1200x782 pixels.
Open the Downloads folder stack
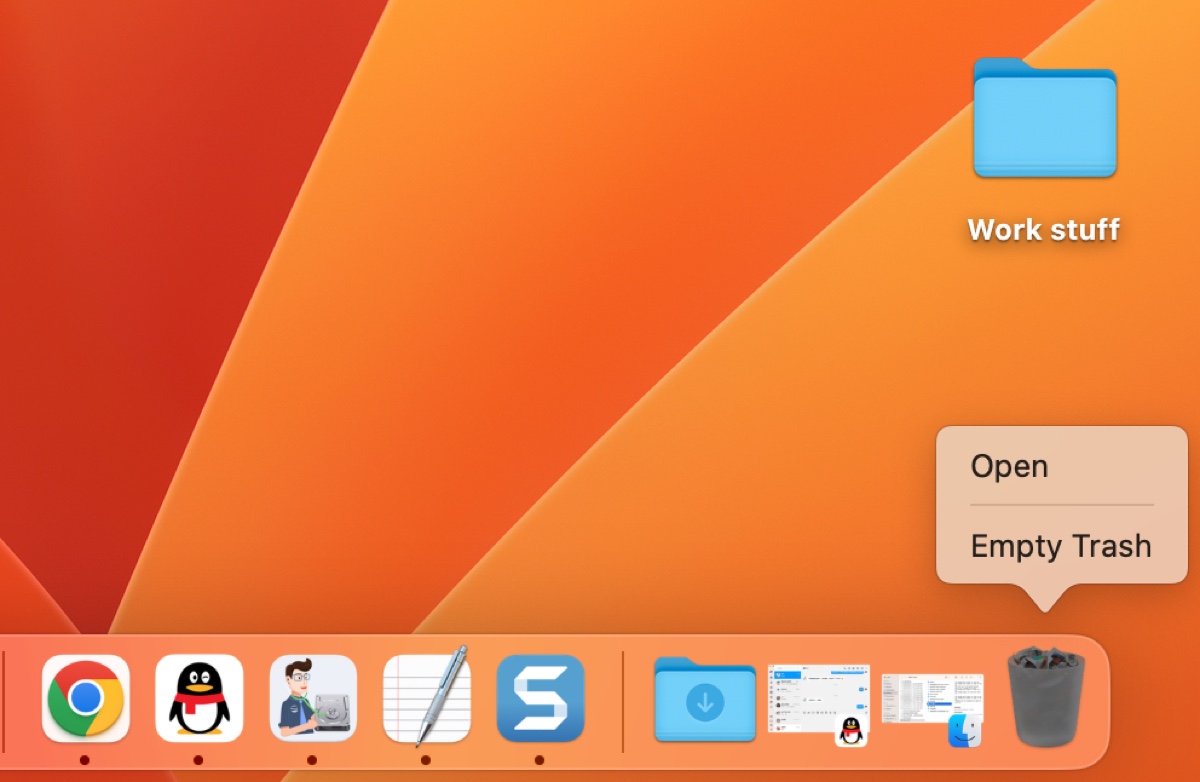tap(705, 700)
